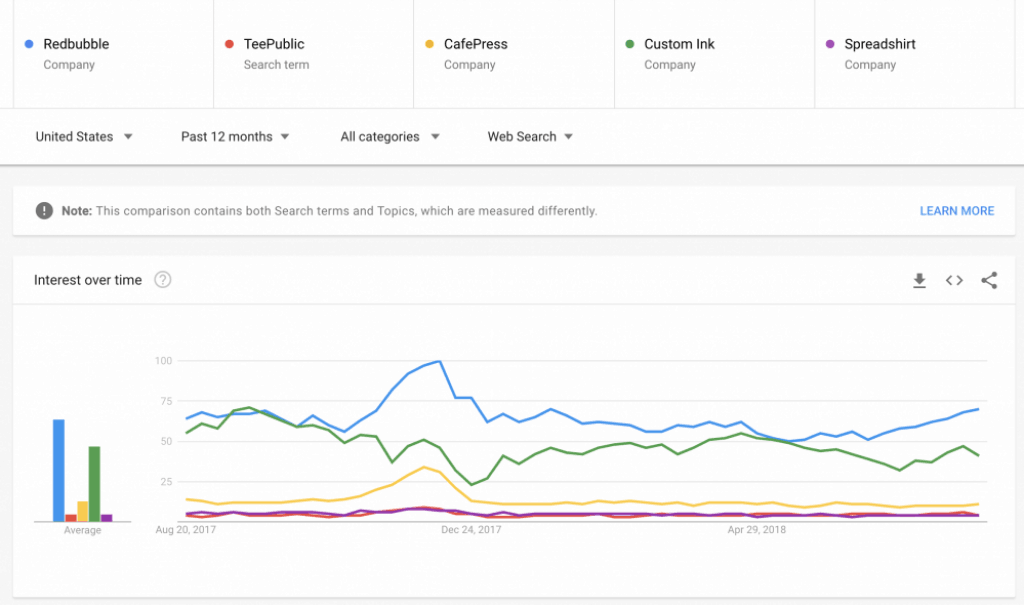The width and height of the screenshot is (1024, 605).
Task: Click the 'Average' label under the bars
Action: (x=82, y=531)
